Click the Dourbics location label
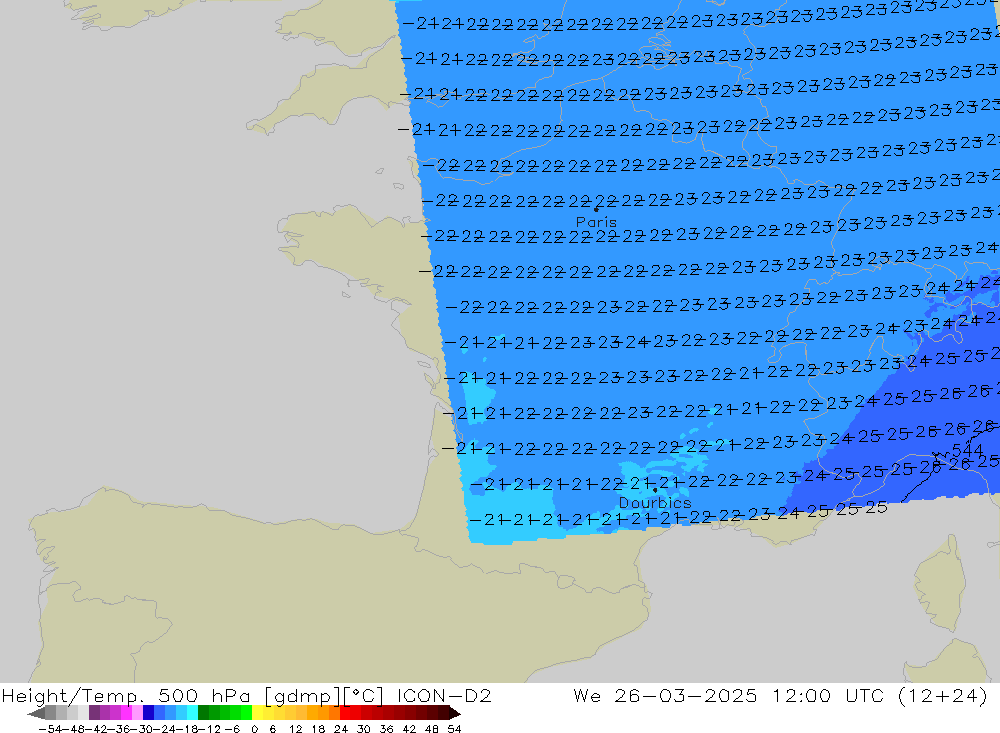The height and width of the screenshot is (733, 1000). 655,503
